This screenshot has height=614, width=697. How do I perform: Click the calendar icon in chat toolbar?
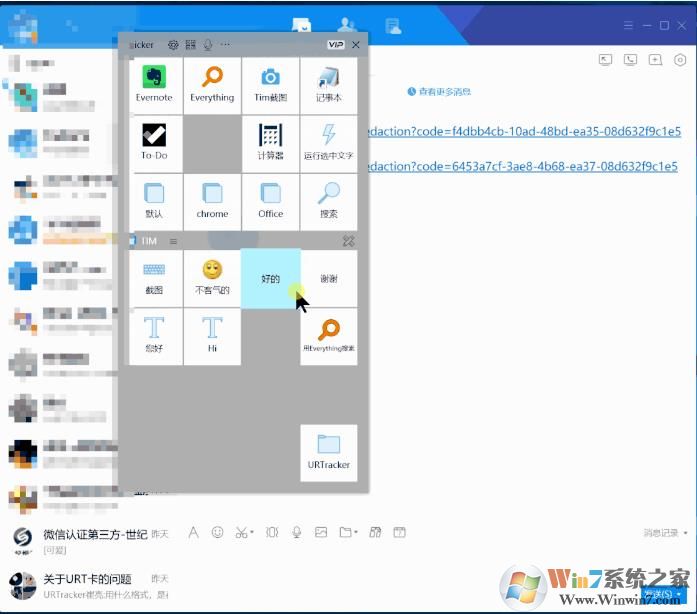point(400,532)
